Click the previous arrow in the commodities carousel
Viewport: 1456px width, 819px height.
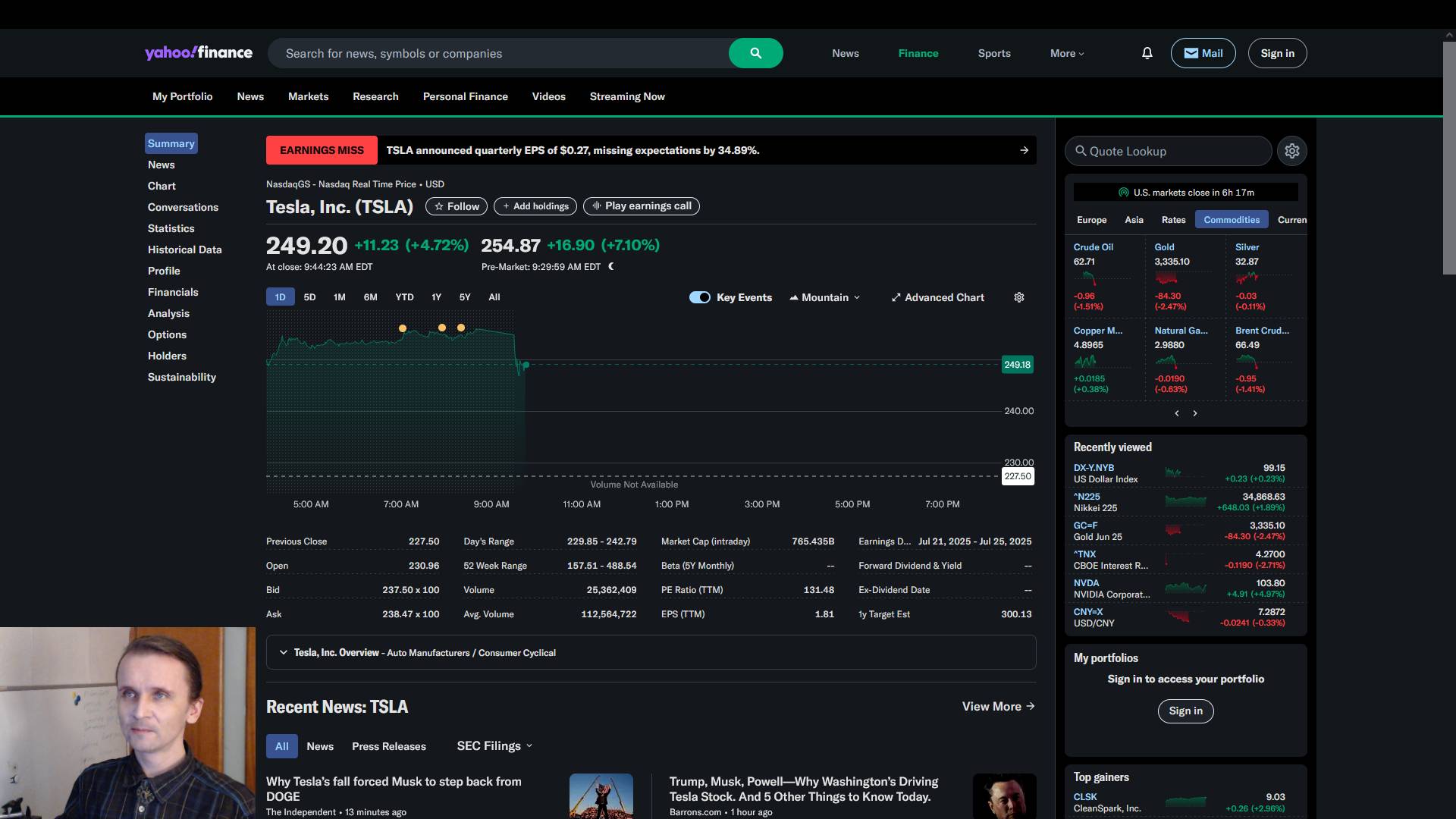[x=1177, y=413]
